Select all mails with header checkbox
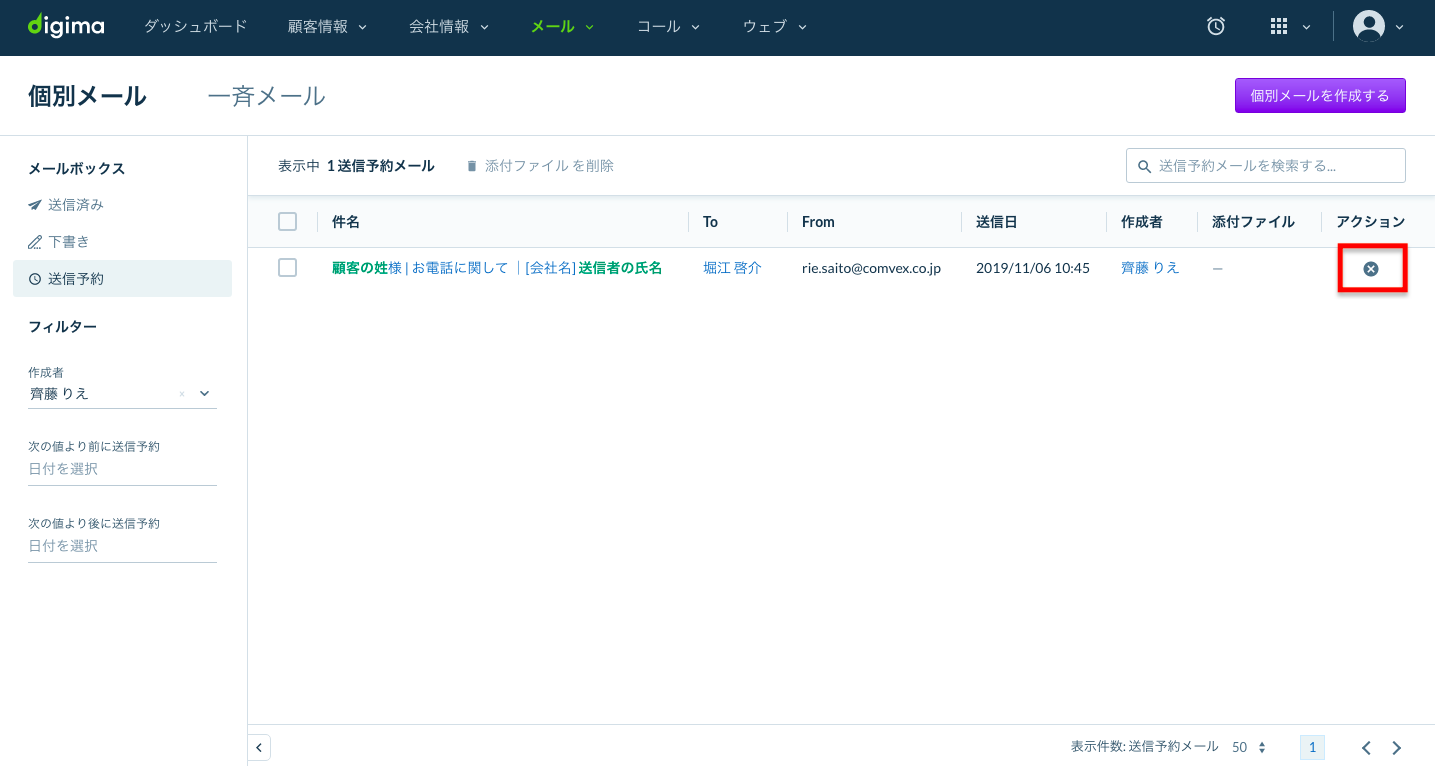 [288, 222]
